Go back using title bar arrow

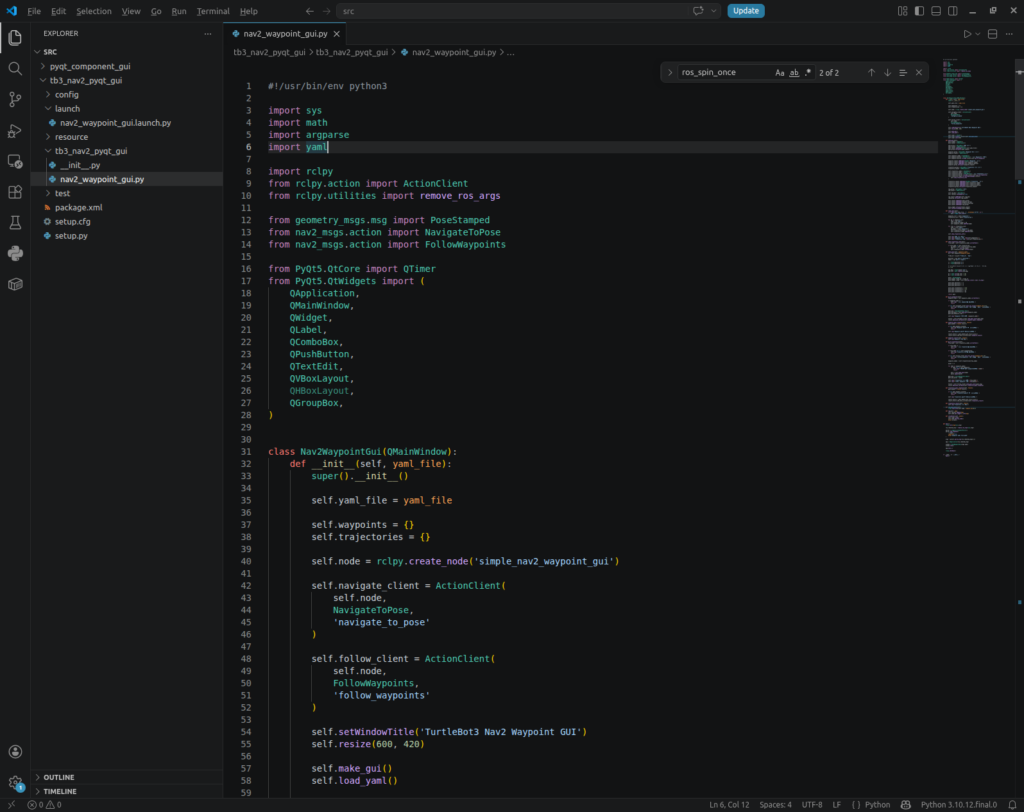tap(310, 11)
